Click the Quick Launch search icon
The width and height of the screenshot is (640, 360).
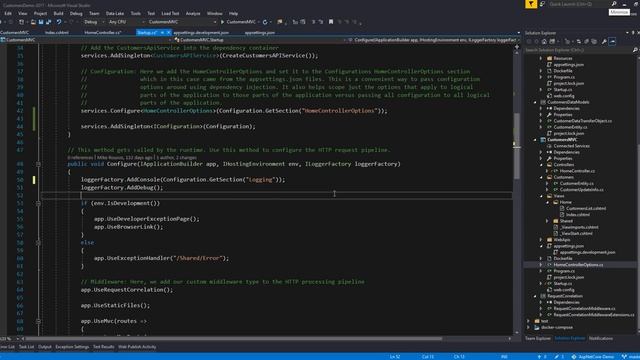(614, 4)
